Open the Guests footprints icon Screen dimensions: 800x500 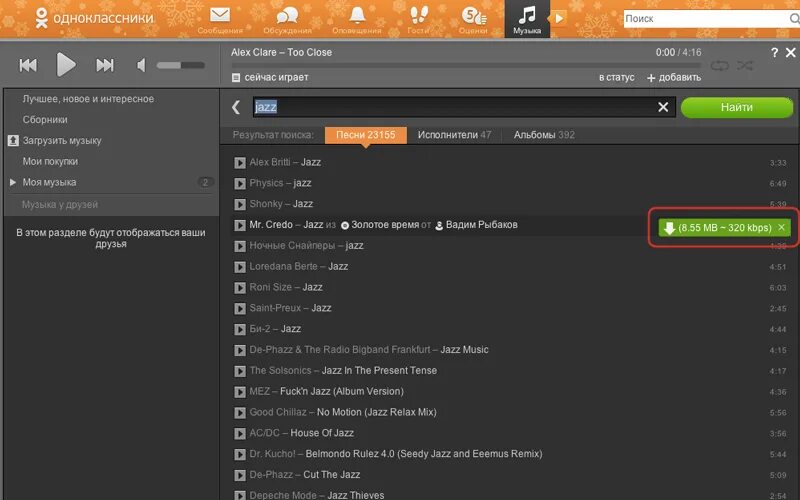[x=418, y=15]
